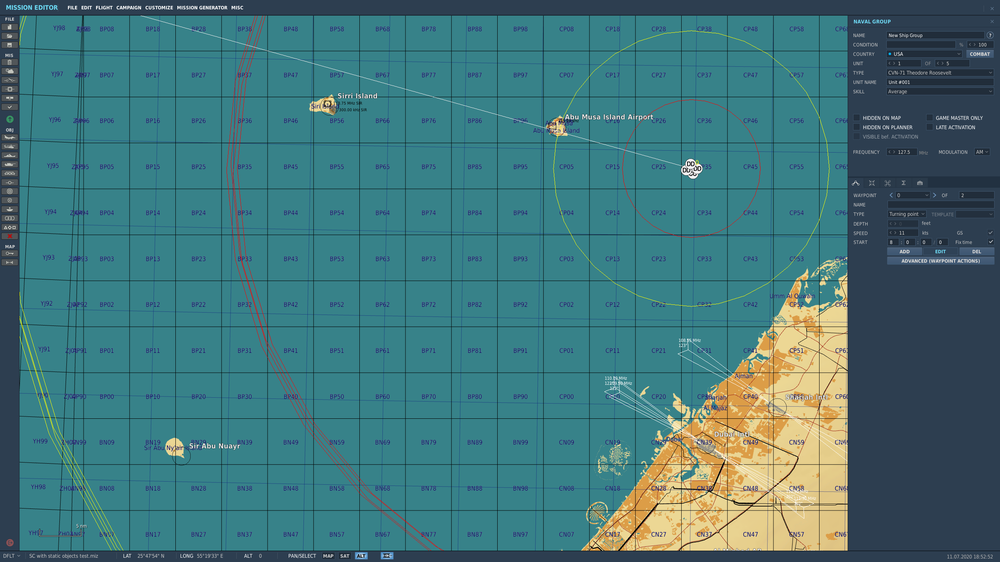1000x562 pixels.
Task: Open the weather cloud icon in sidebar
Action: click(10, 71)
